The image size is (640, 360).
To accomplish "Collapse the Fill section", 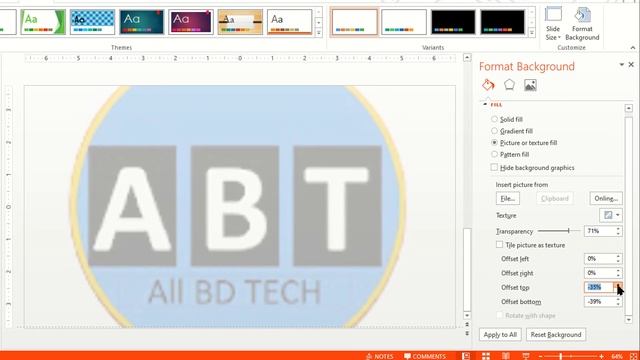I will pyautogui.click(x=485, y=104).
